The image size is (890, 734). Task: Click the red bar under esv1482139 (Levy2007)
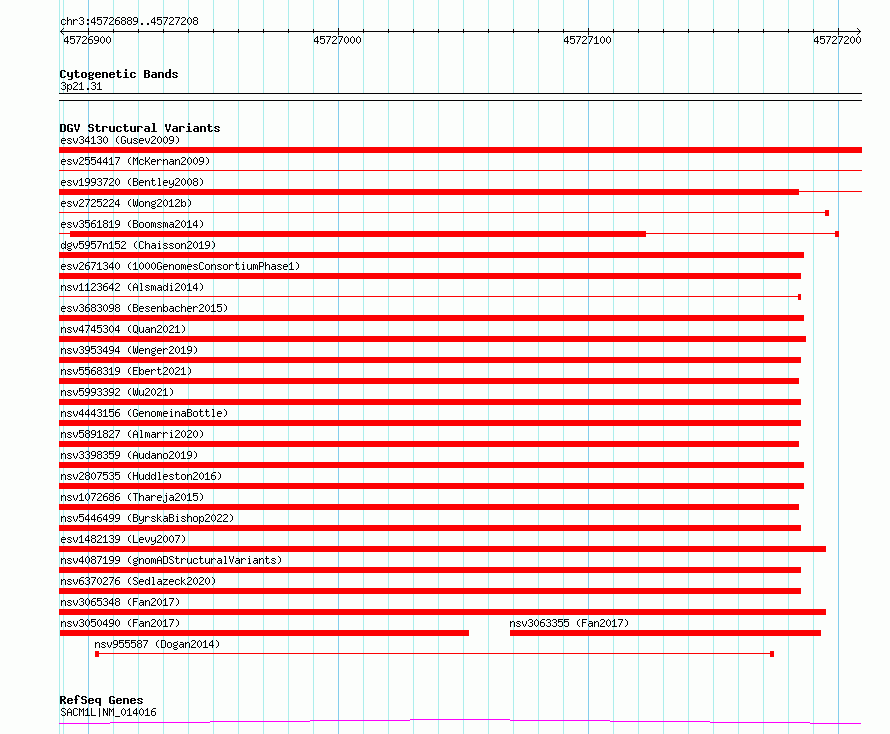(442, 549)
